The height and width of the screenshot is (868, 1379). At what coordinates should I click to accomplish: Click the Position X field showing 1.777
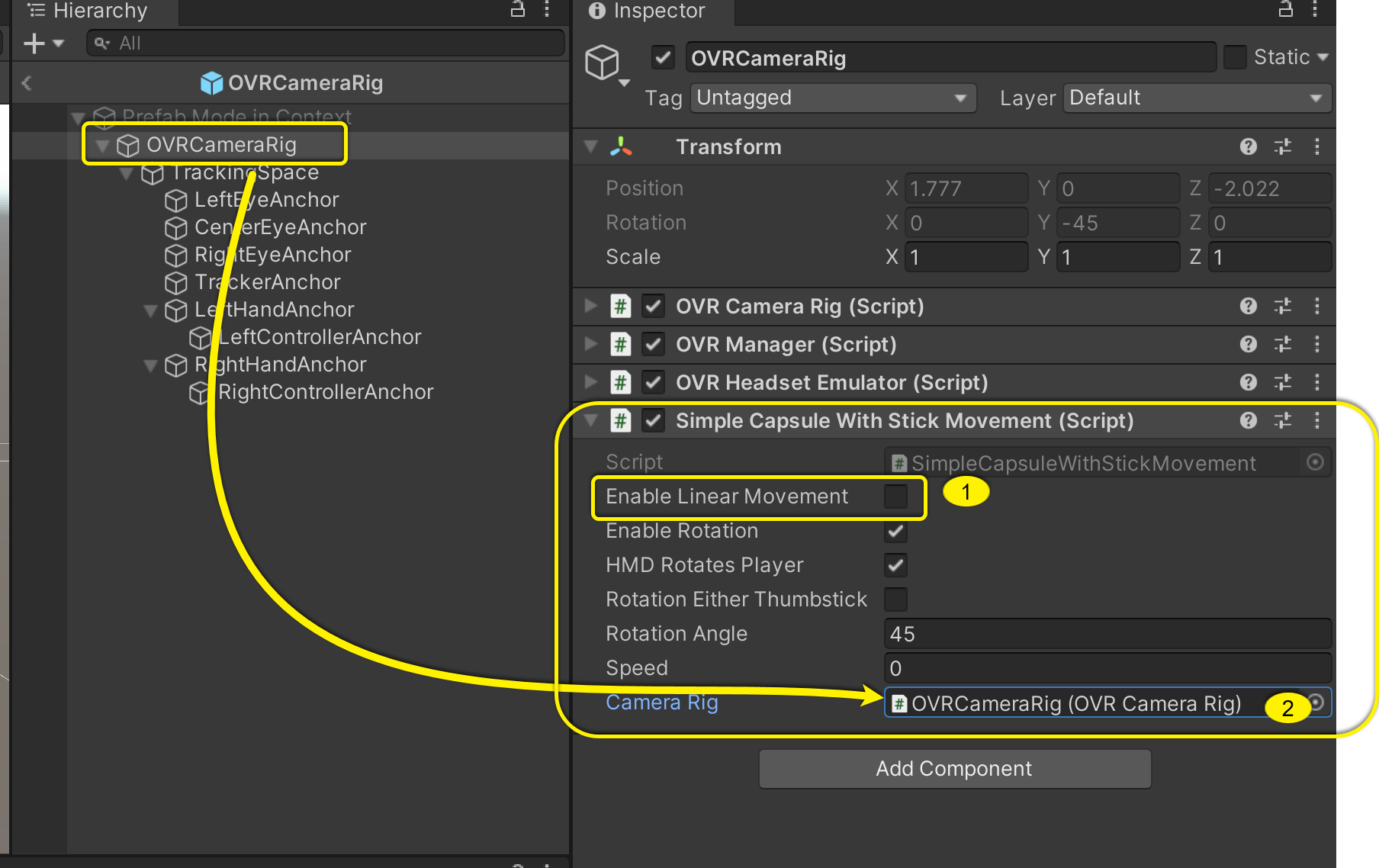point(966,188)
